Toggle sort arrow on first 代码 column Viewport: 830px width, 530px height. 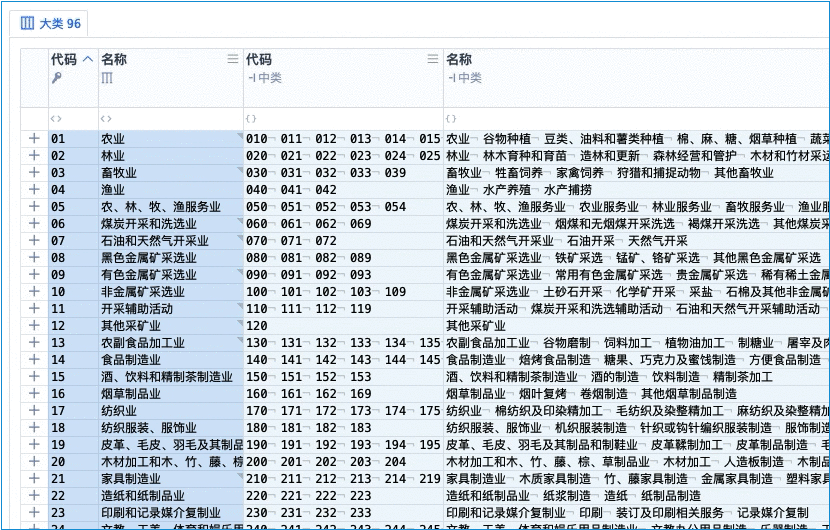pos(88,60)
